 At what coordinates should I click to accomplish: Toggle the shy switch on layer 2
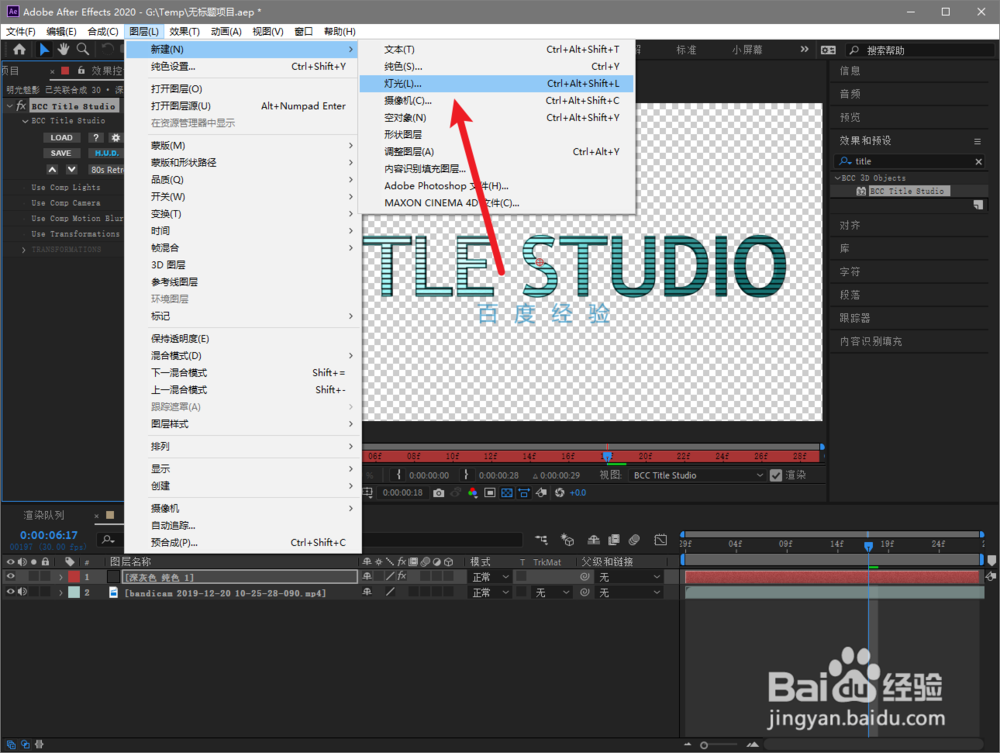click(367, 592)
